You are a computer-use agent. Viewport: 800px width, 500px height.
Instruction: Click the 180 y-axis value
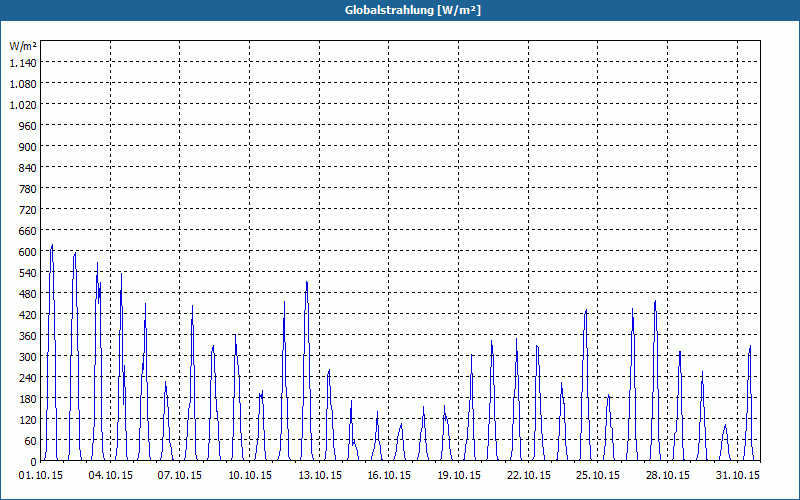(x=28, y=399)
